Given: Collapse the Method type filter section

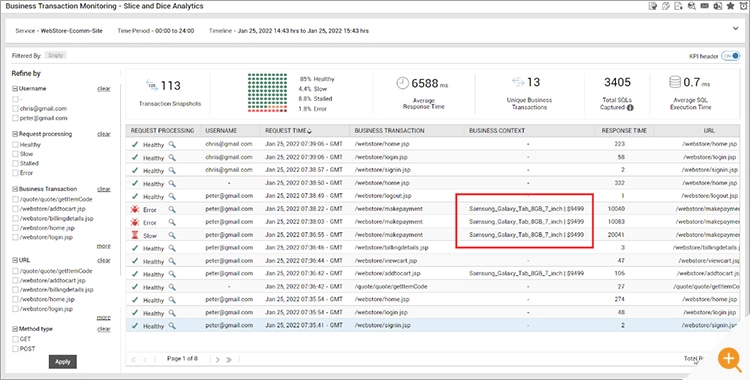Looking at the screenshot, I should click(x=15, y=329).
